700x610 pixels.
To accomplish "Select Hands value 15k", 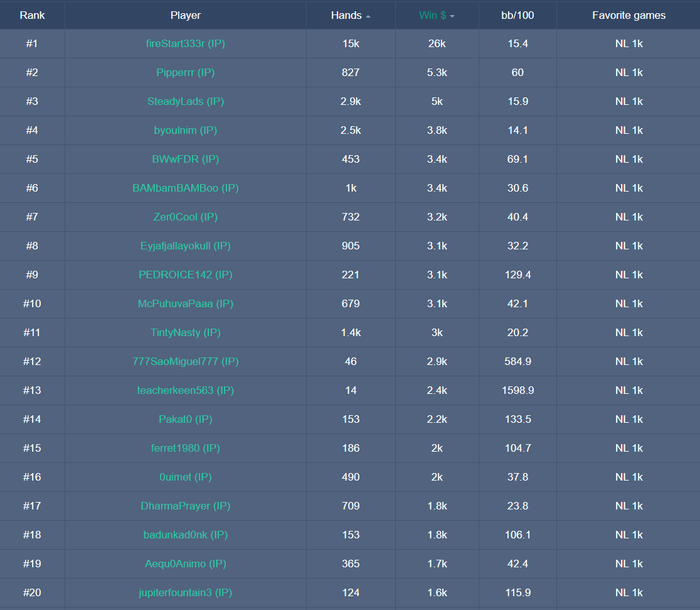I will click(350, 44).
